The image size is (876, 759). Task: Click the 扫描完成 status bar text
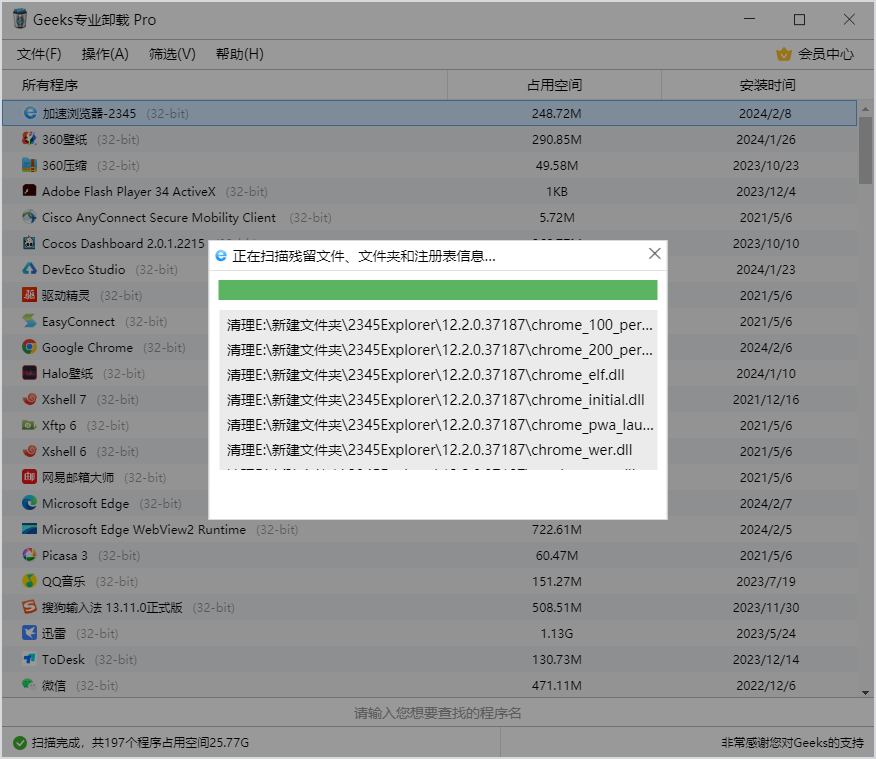pos(140,743)
